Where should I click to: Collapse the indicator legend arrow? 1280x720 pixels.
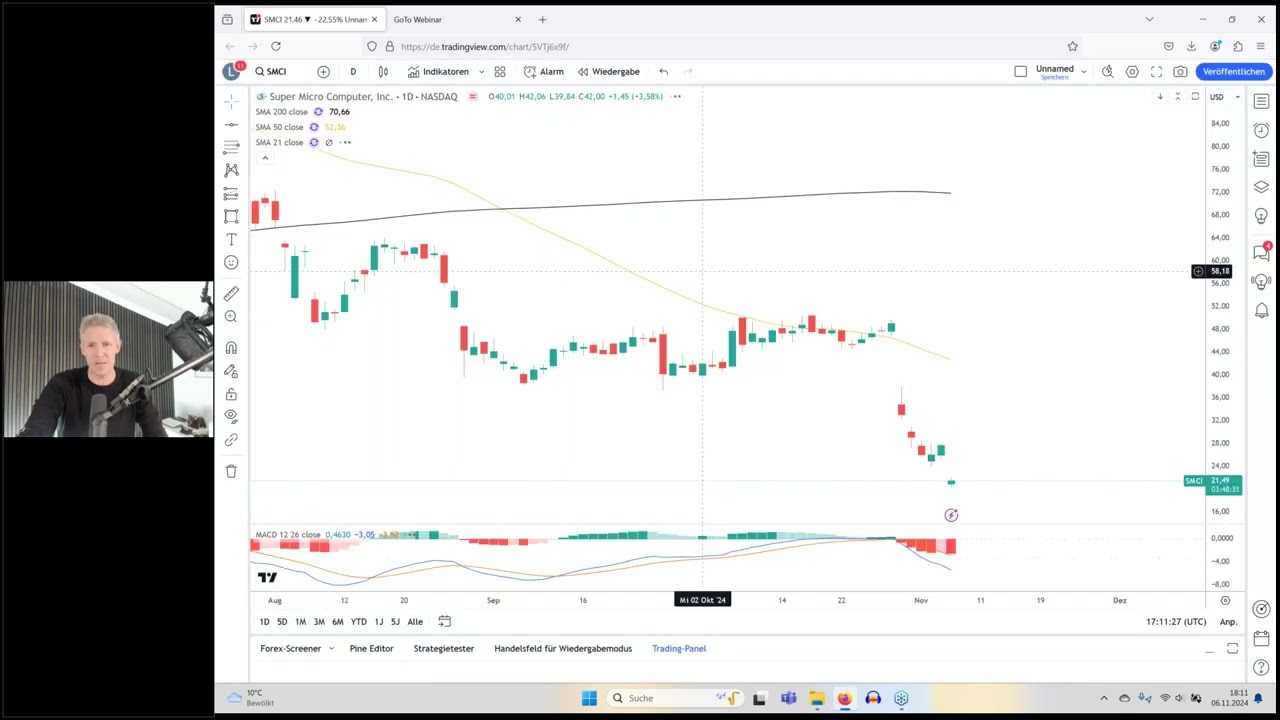(265, 158)
